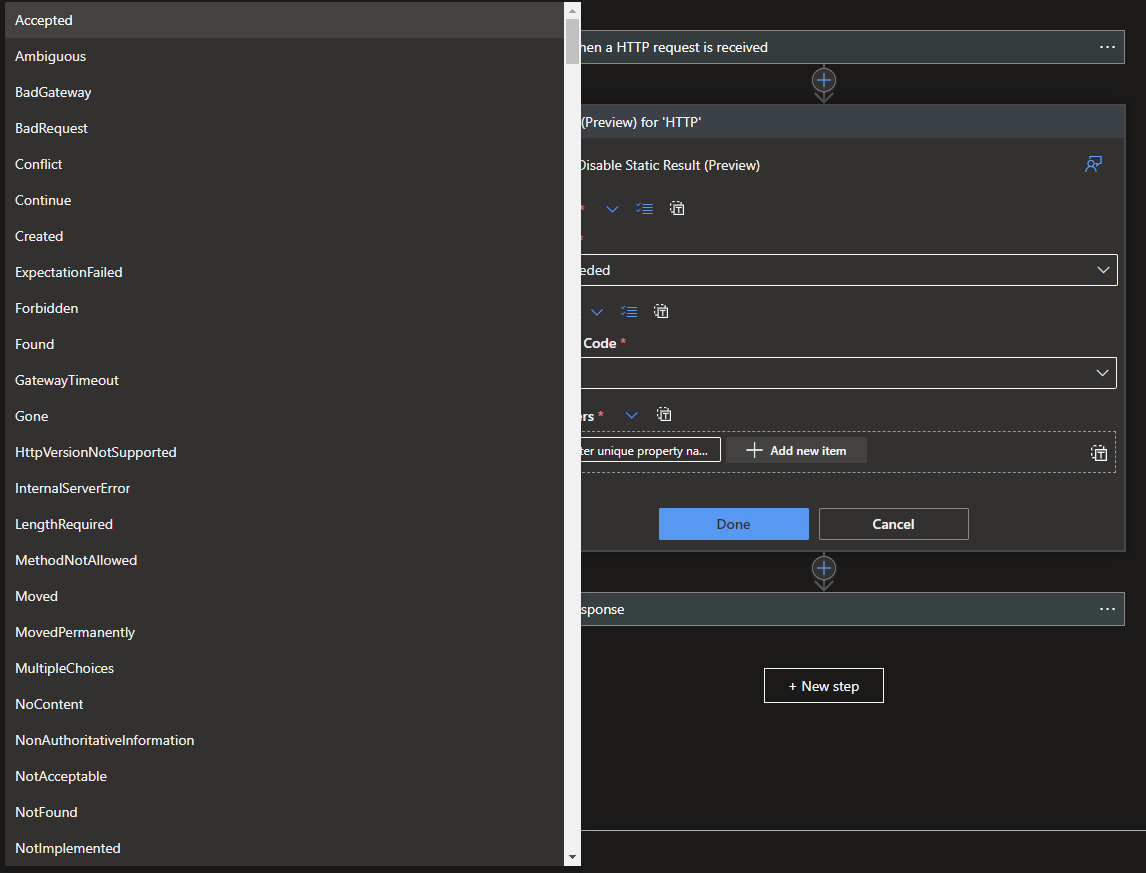Select NonAuthoritativeInformation option

click(x=284, y=740)
